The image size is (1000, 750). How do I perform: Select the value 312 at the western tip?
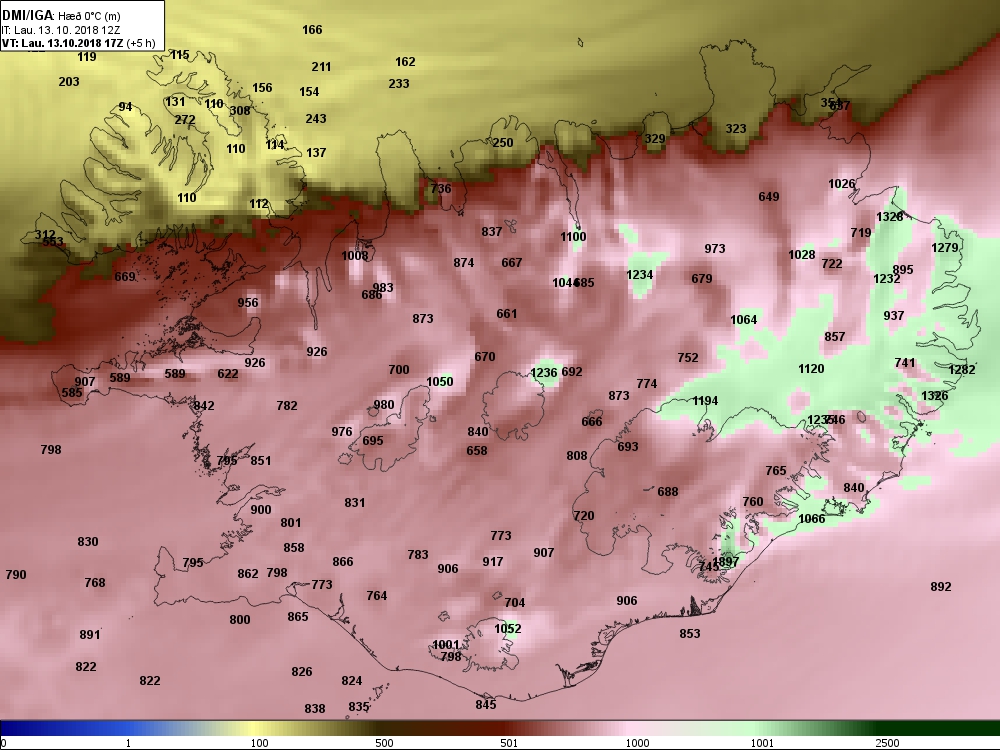pos(45,235)
